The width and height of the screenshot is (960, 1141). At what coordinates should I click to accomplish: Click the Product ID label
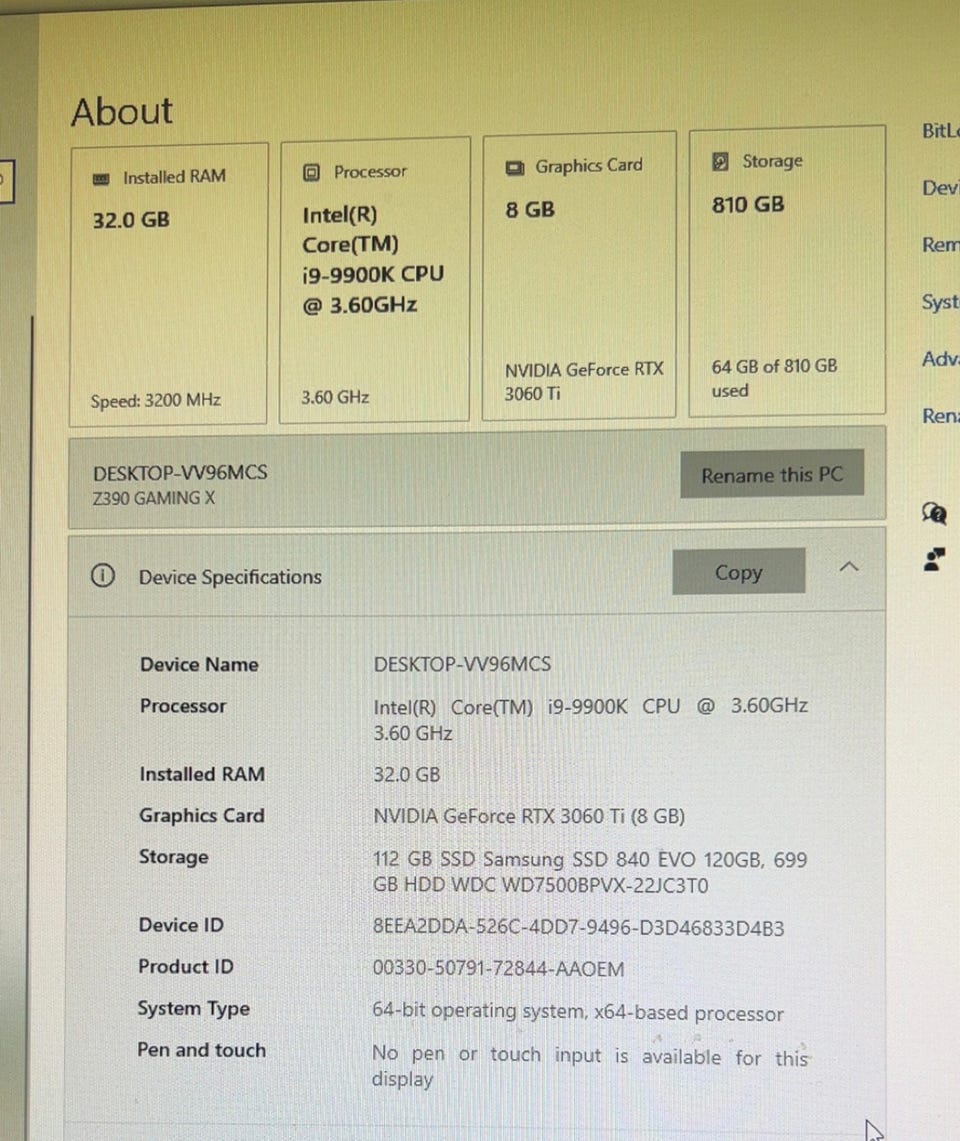[x=186, y=966]
